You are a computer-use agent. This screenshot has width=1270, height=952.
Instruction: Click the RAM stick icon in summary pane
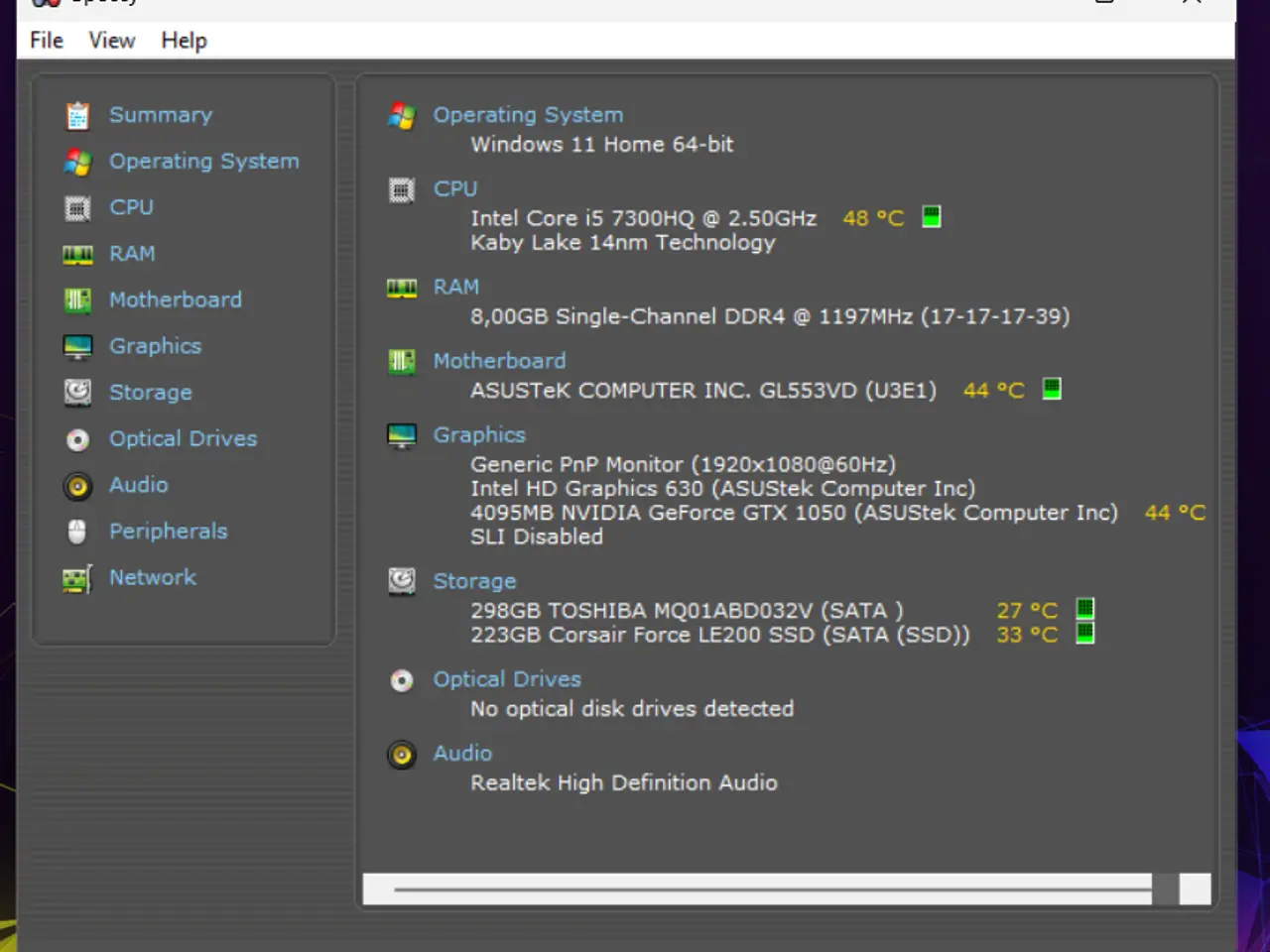(x=402, y=289)
